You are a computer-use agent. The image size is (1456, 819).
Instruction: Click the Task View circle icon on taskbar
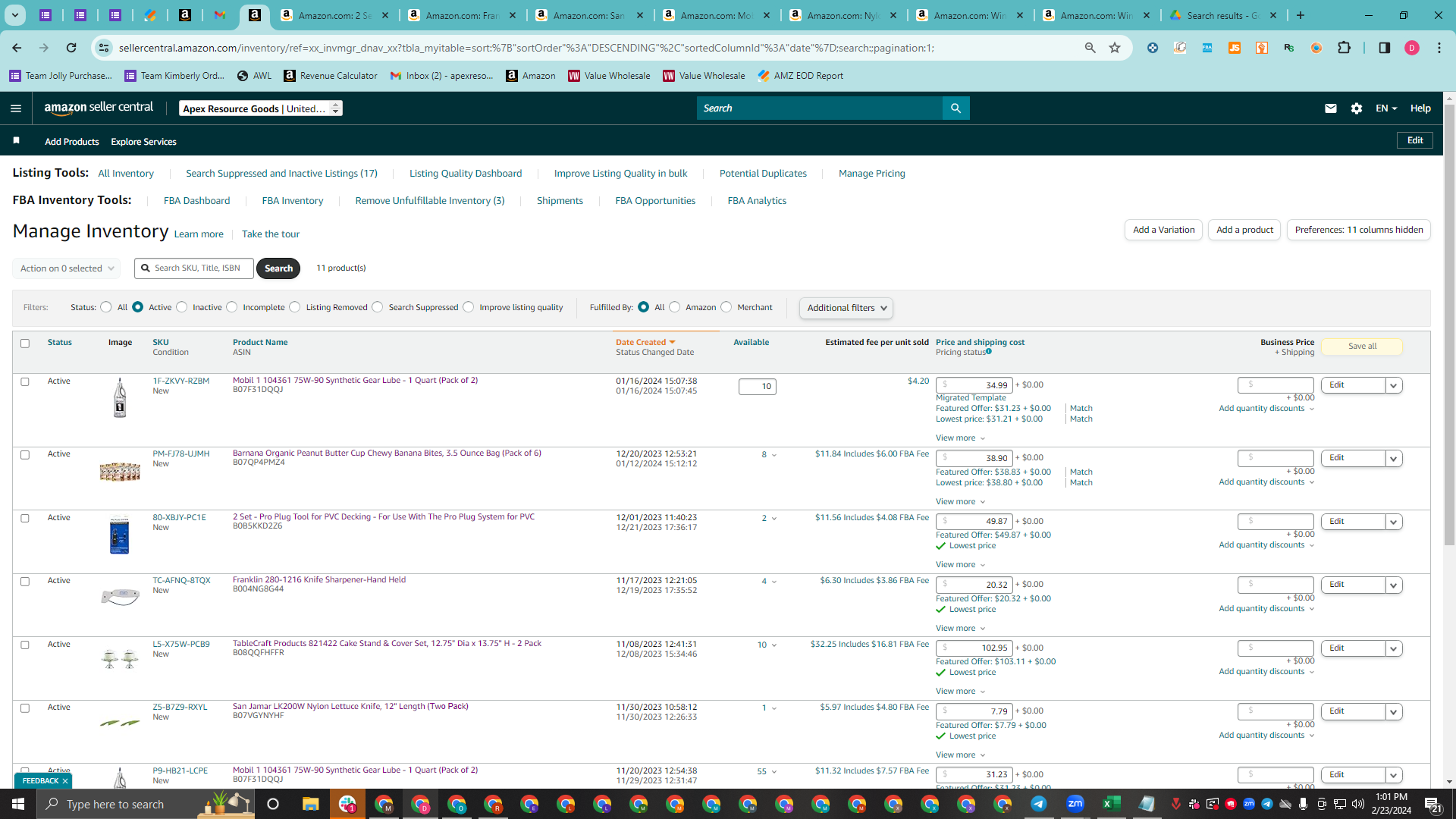point(273,804)
